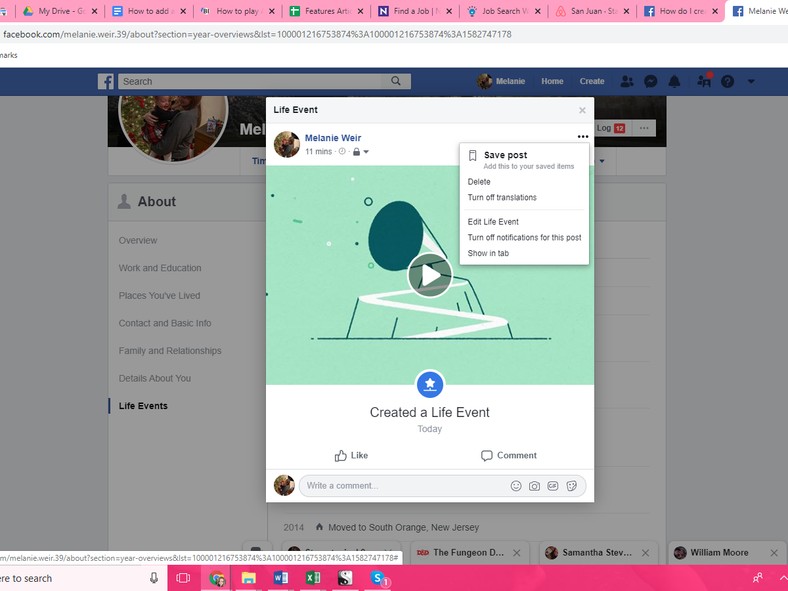Open the privacy lock audience dropdown

click(360, 152)
